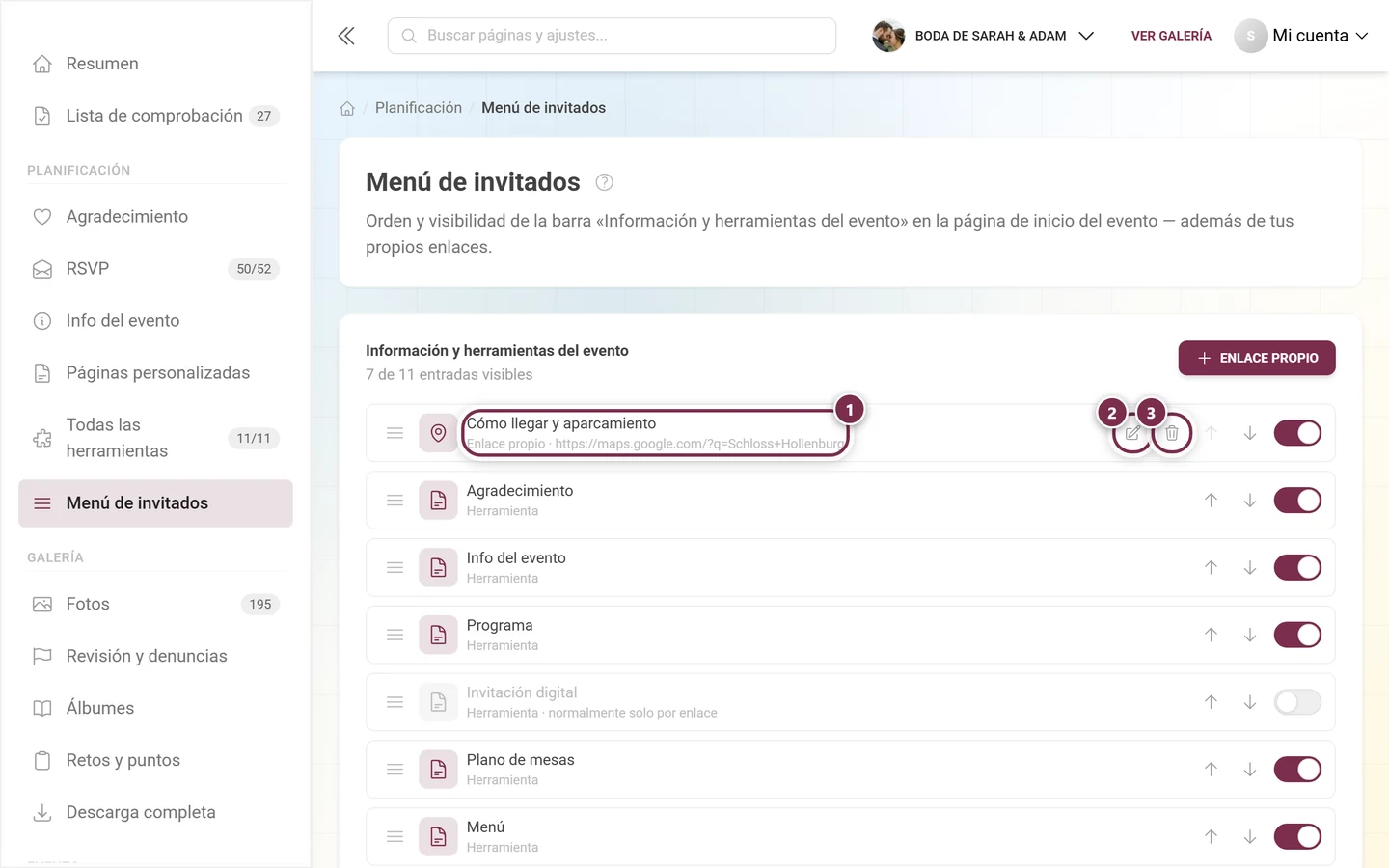This screenshot has height=868, width=1389.
Task: Move Invitación digital entry up
Action: 1211,702
